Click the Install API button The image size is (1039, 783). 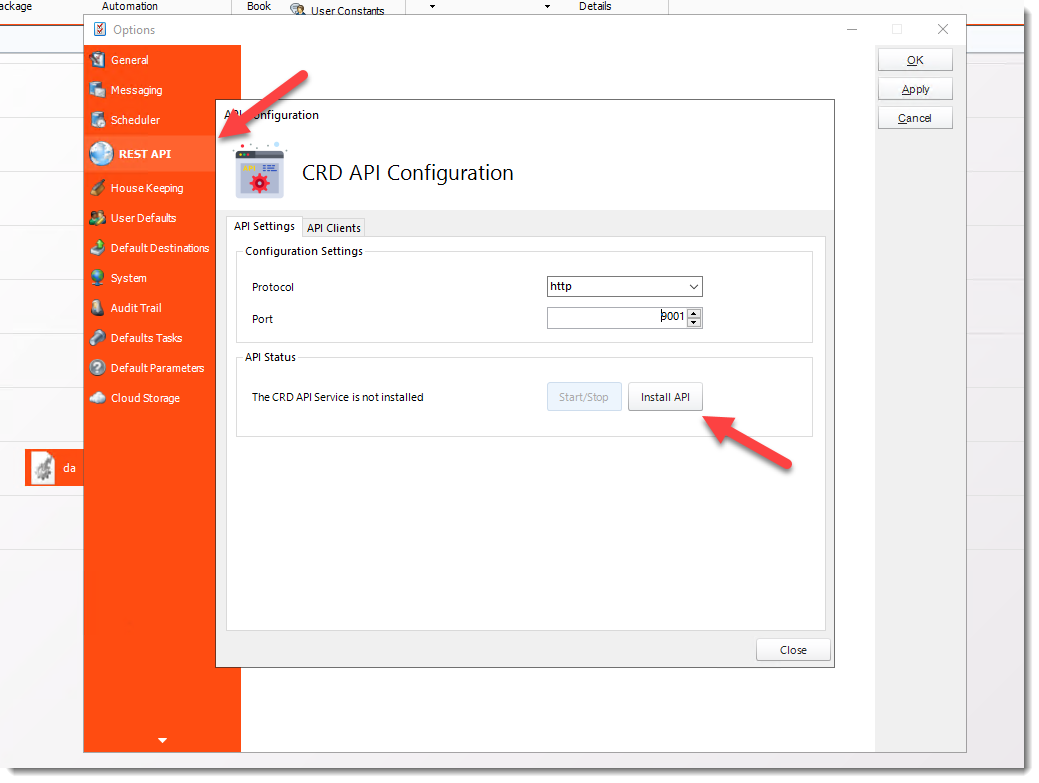click(665, 396)
